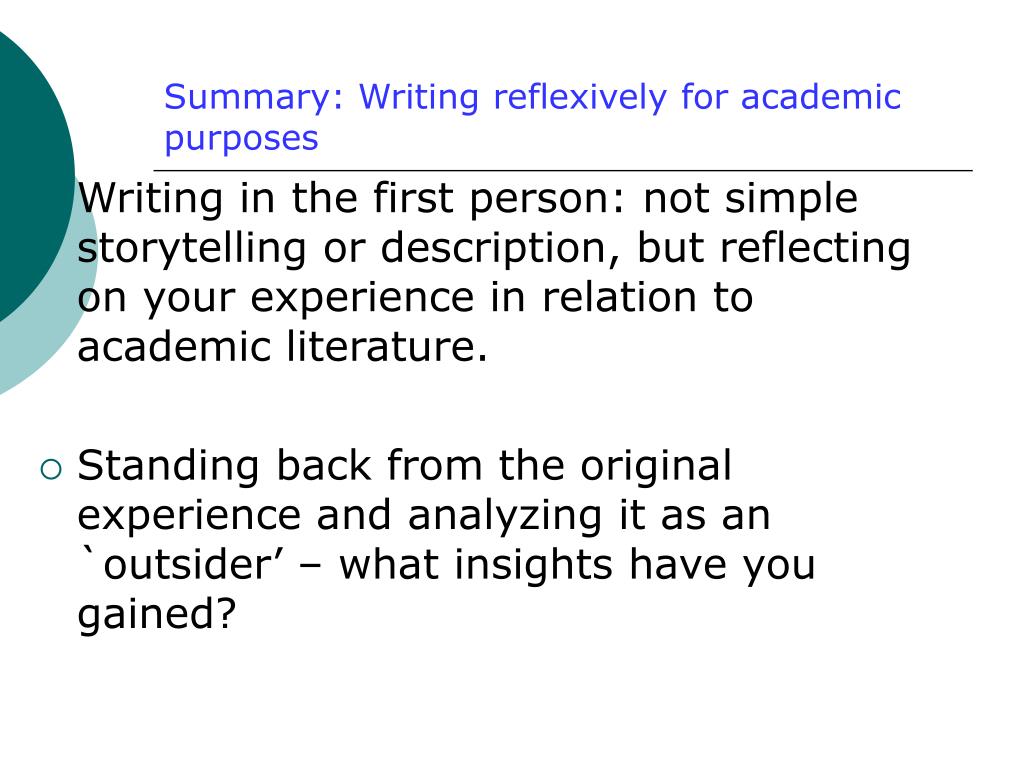Click the hollow circle bullet before 'Standing back'
Viewport: 1024px width, 768px height.
[50, 470]
